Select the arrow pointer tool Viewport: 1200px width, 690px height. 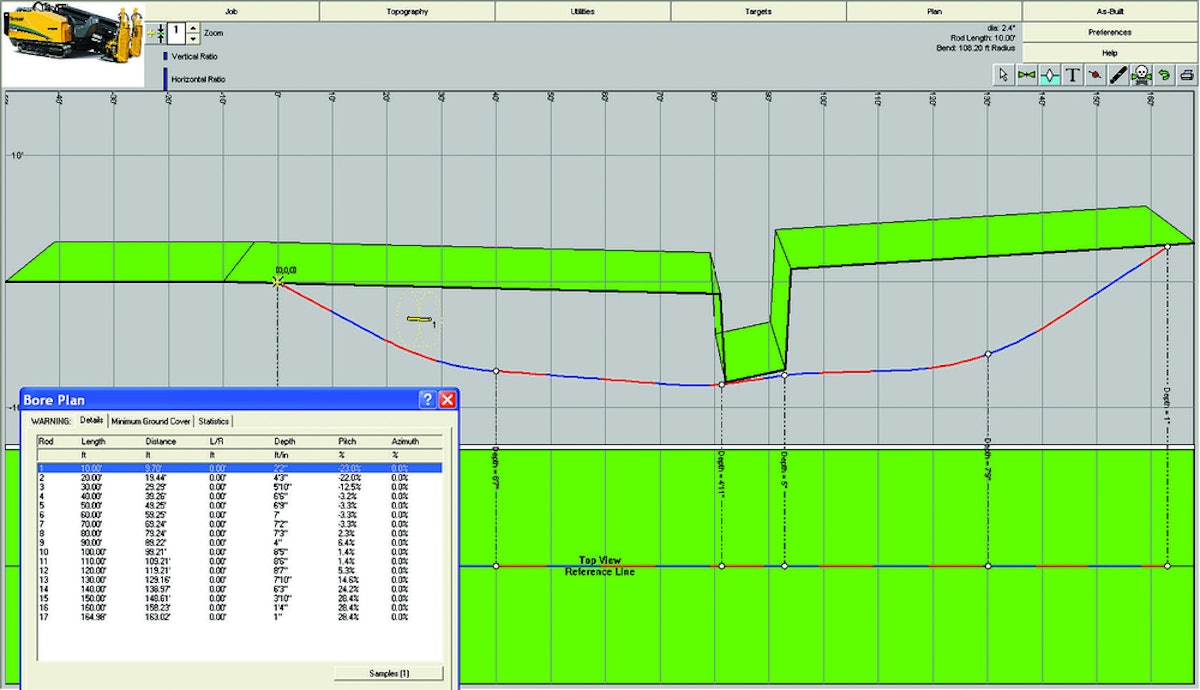coord(1003,73)
